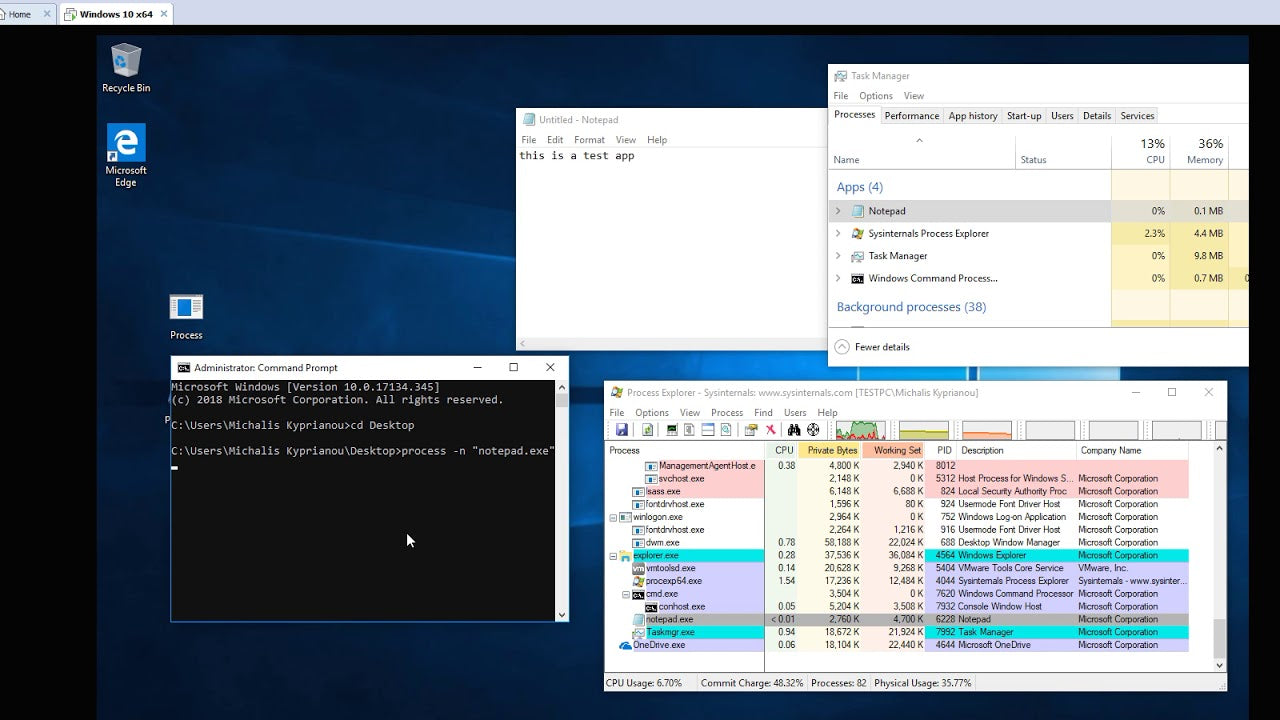
Task: Collapse the explorer.exe process tree
Action: pos(614,556)
